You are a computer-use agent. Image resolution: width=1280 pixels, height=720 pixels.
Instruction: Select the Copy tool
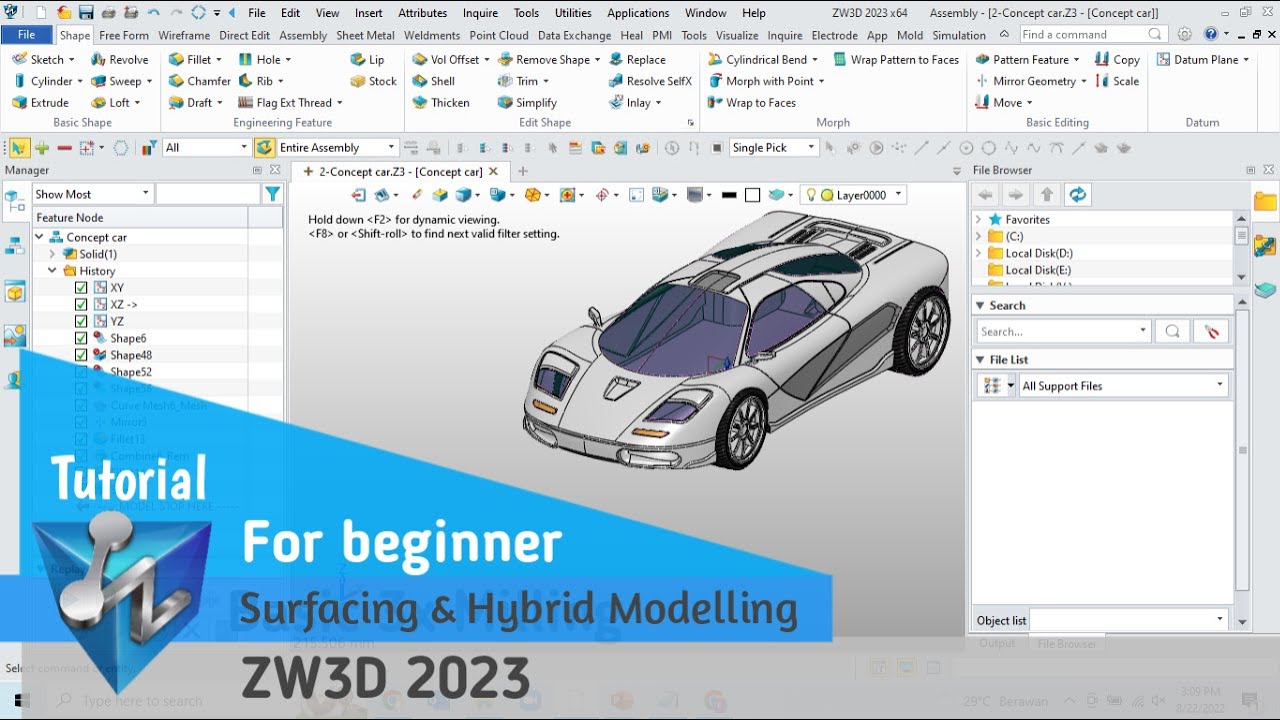pyautogui.click(x=1117, y=60)
